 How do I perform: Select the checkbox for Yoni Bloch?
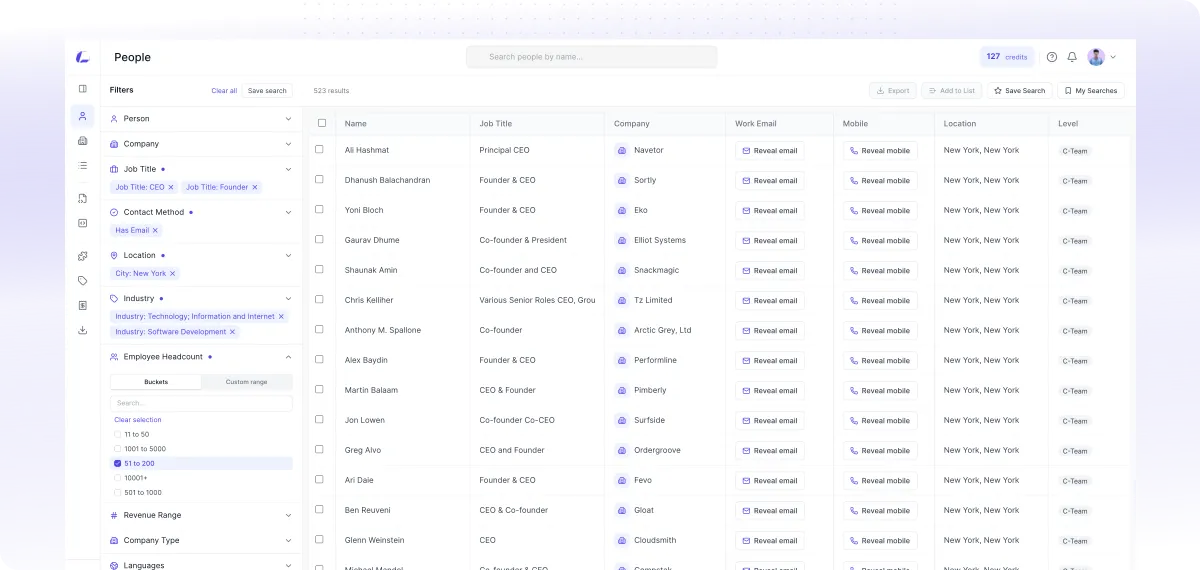[320, 209]
